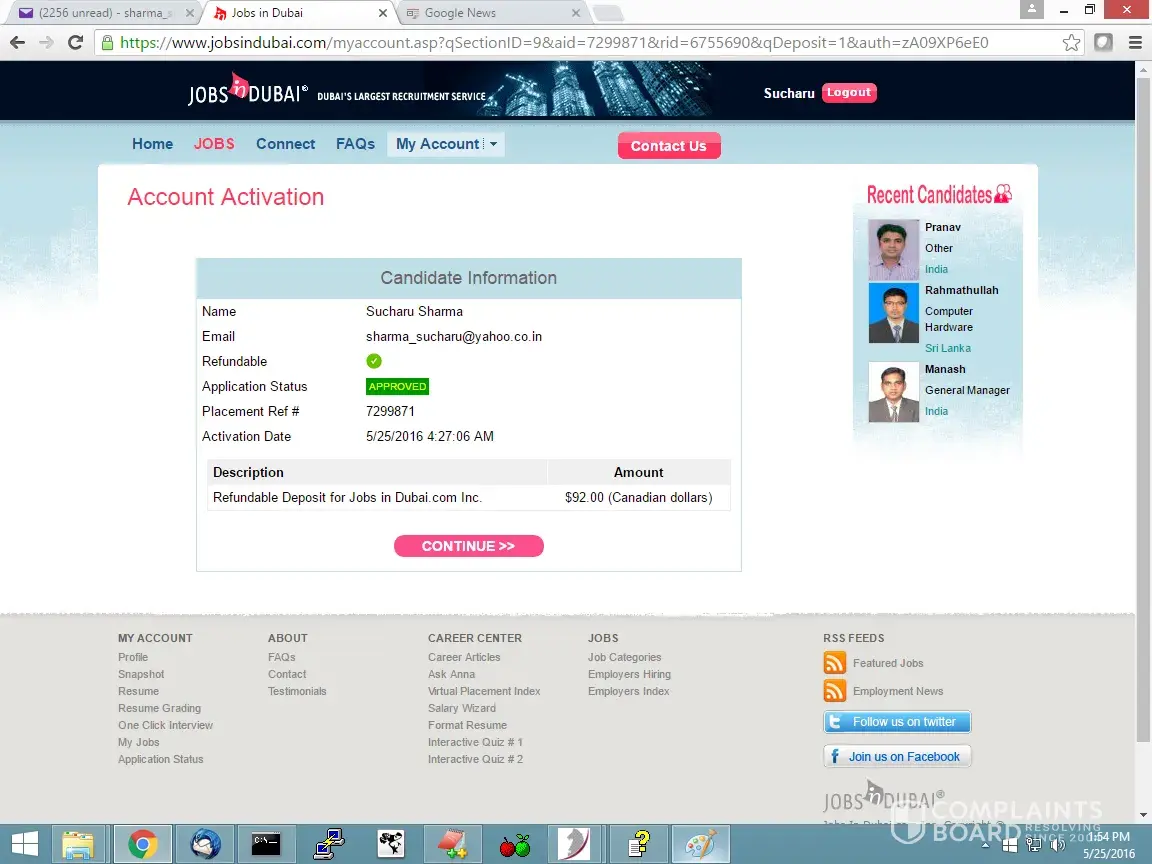The width and height of the screenshot is (1152, 864).
Task: Switch to the Google News tab
Action: pyautogui.click(x=490, y=13)
